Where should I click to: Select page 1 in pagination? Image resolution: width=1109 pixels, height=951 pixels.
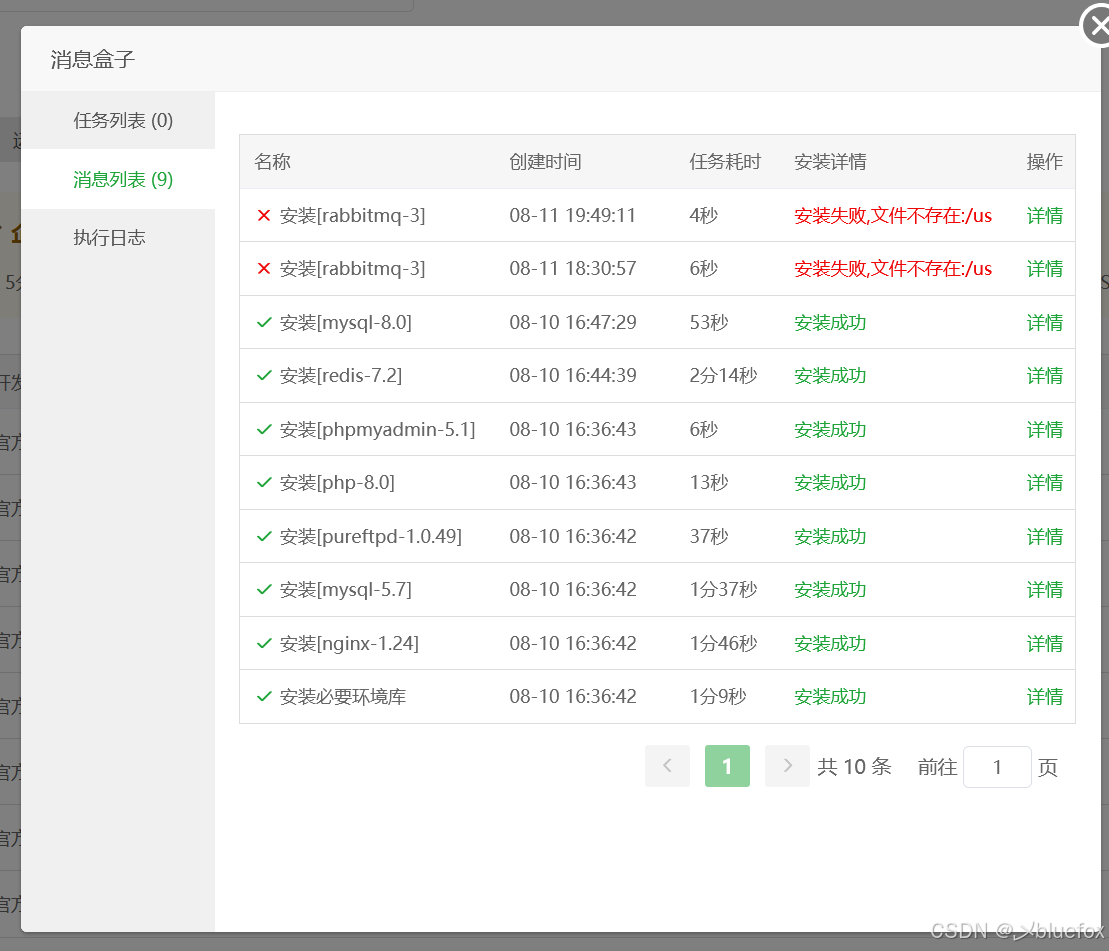click(x=727, y=766)
